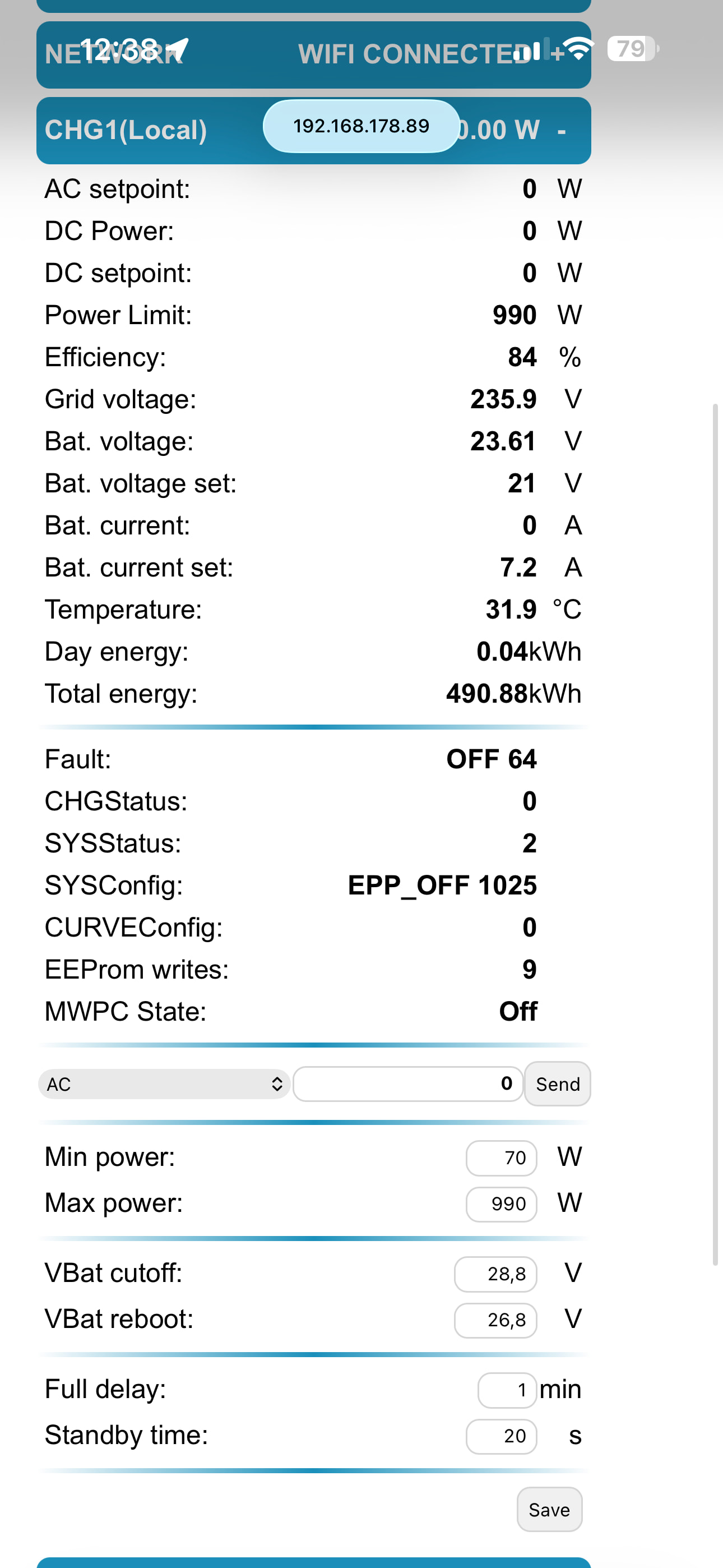Select the Min power input field
723x1568 pixels.
click(x=502, y=1157)
